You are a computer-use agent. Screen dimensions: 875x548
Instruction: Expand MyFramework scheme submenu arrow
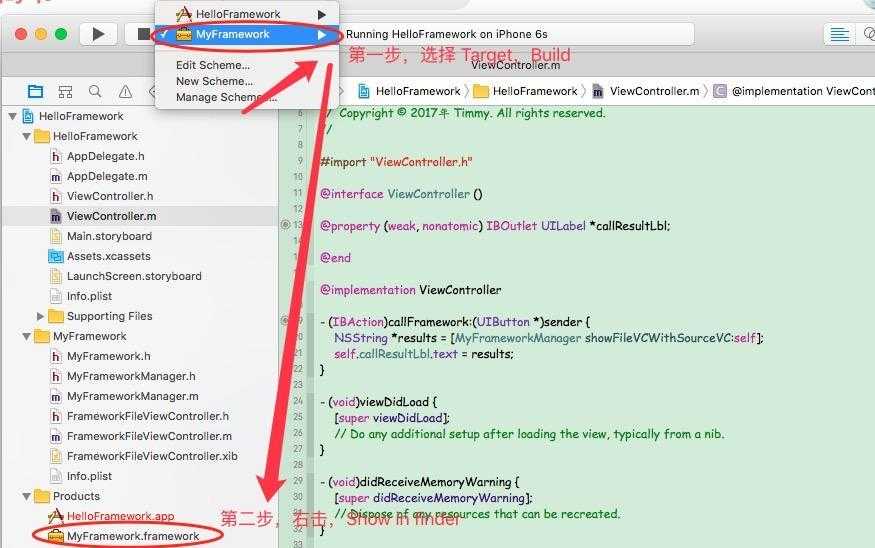(x=322, y=35)
